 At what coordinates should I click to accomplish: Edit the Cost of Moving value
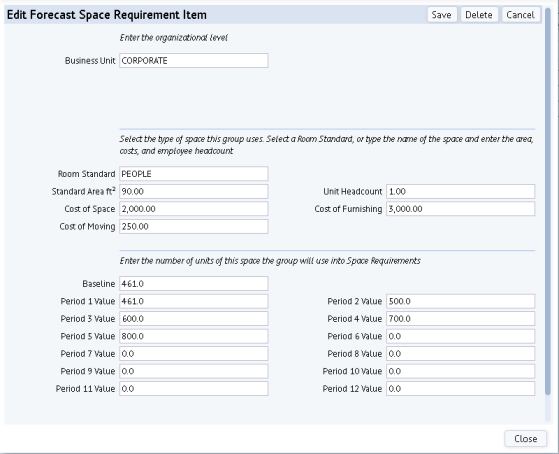click(194, 226)
